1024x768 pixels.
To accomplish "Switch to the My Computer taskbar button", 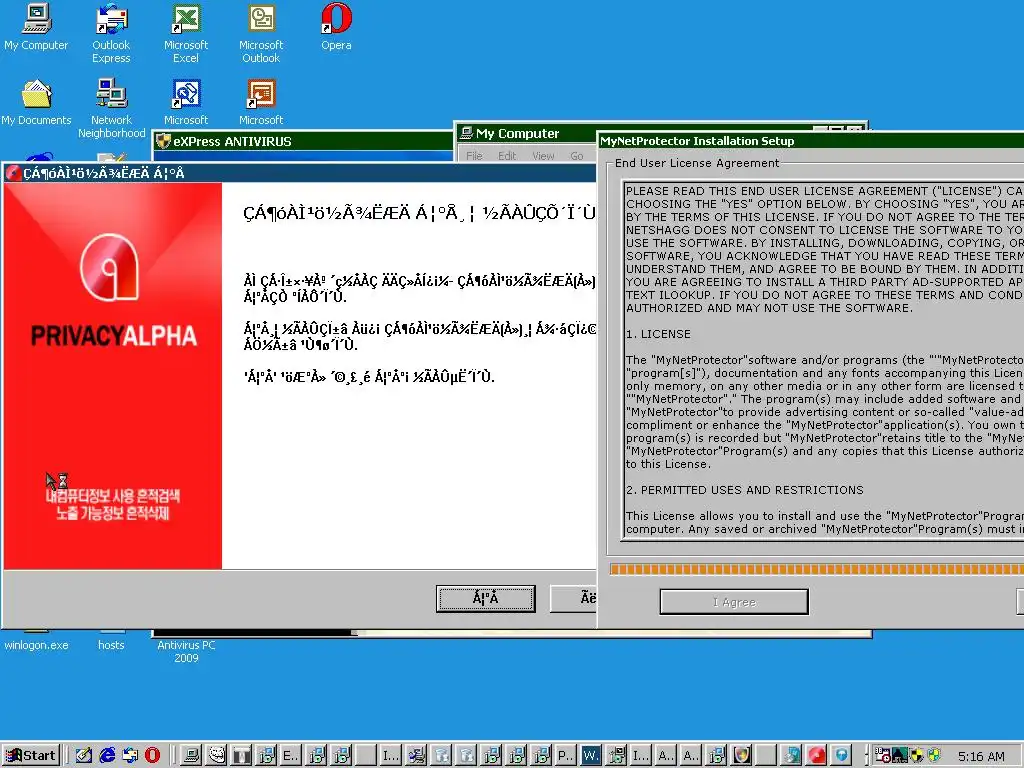I will point(191,756).
